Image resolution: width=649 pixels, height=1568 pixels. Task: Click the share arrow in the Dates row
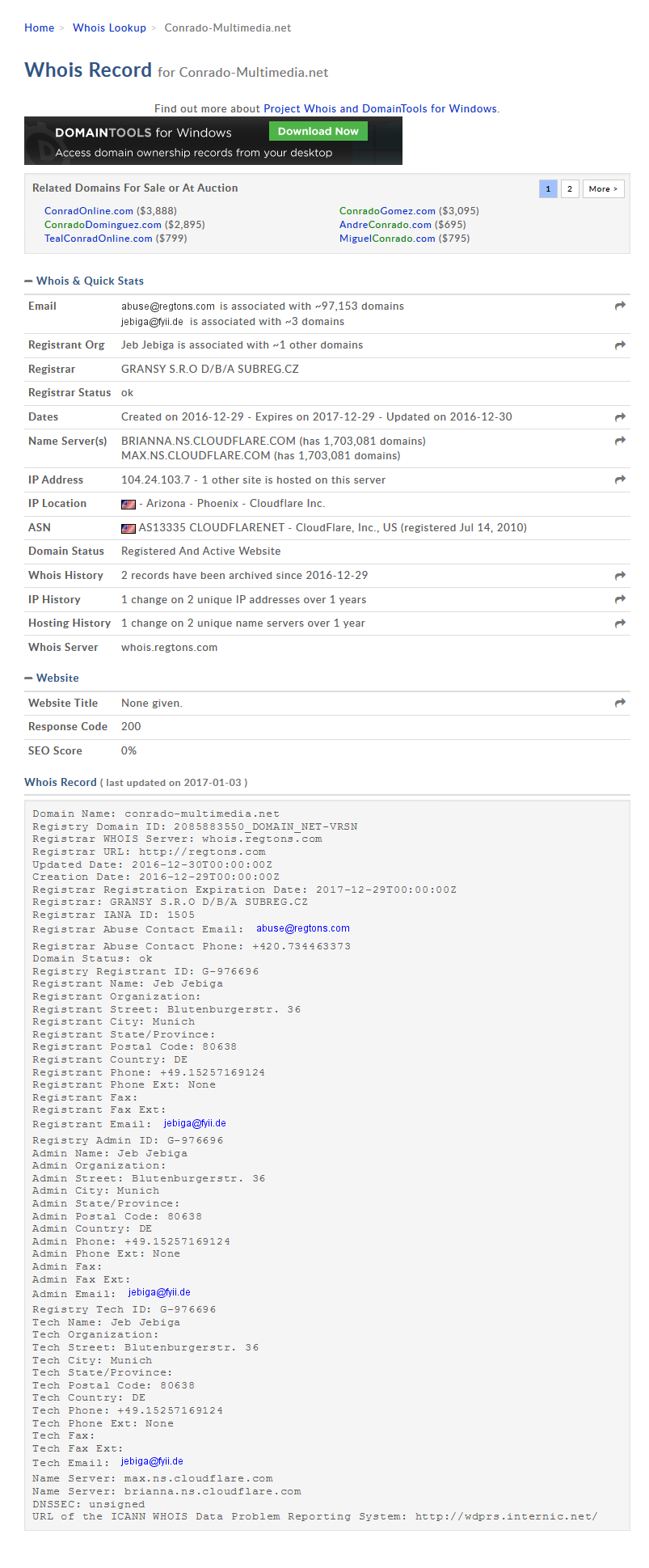point(620,417)
